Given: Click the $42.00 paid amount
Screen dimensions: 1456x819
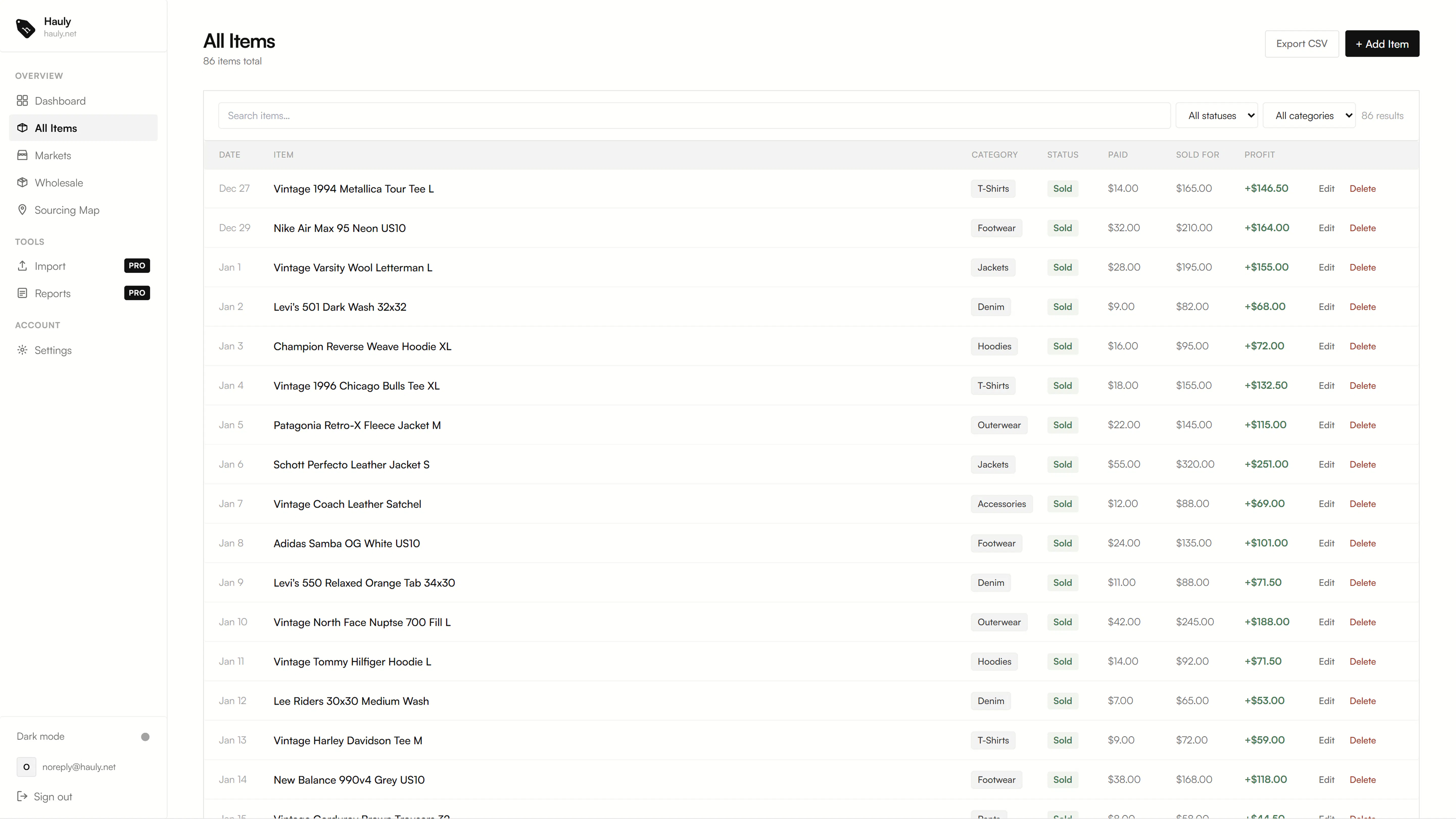Looking at the screenshot, I should [x=1124, y=622].
